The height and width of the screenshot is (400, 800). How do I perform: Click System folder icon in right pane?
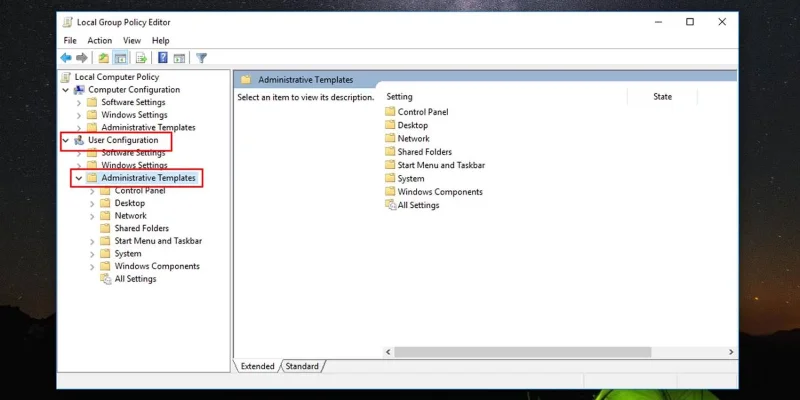pos(390,179)
